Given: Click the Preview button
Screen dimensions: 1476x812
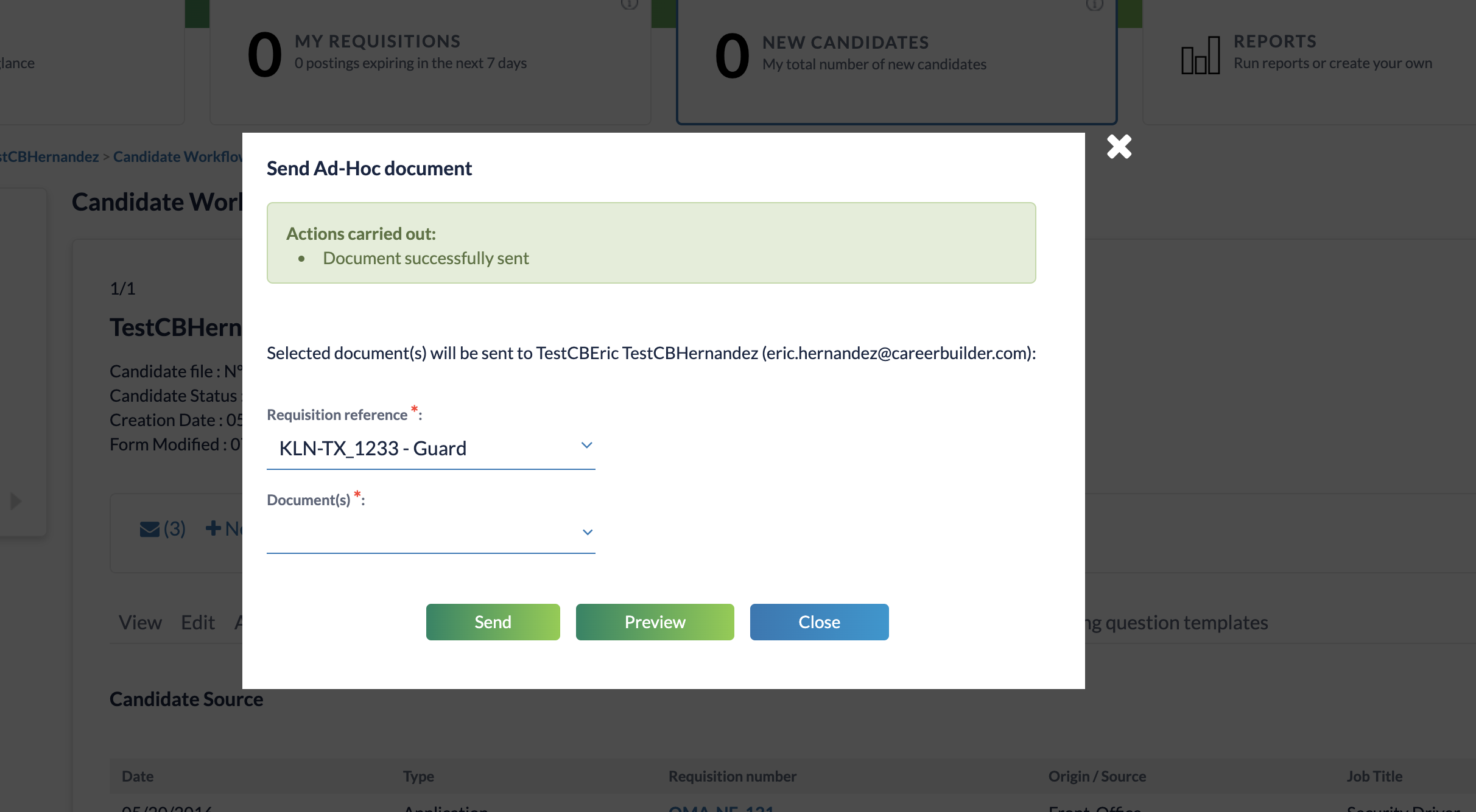Looking at the screenshot, I should click(655, 622).
